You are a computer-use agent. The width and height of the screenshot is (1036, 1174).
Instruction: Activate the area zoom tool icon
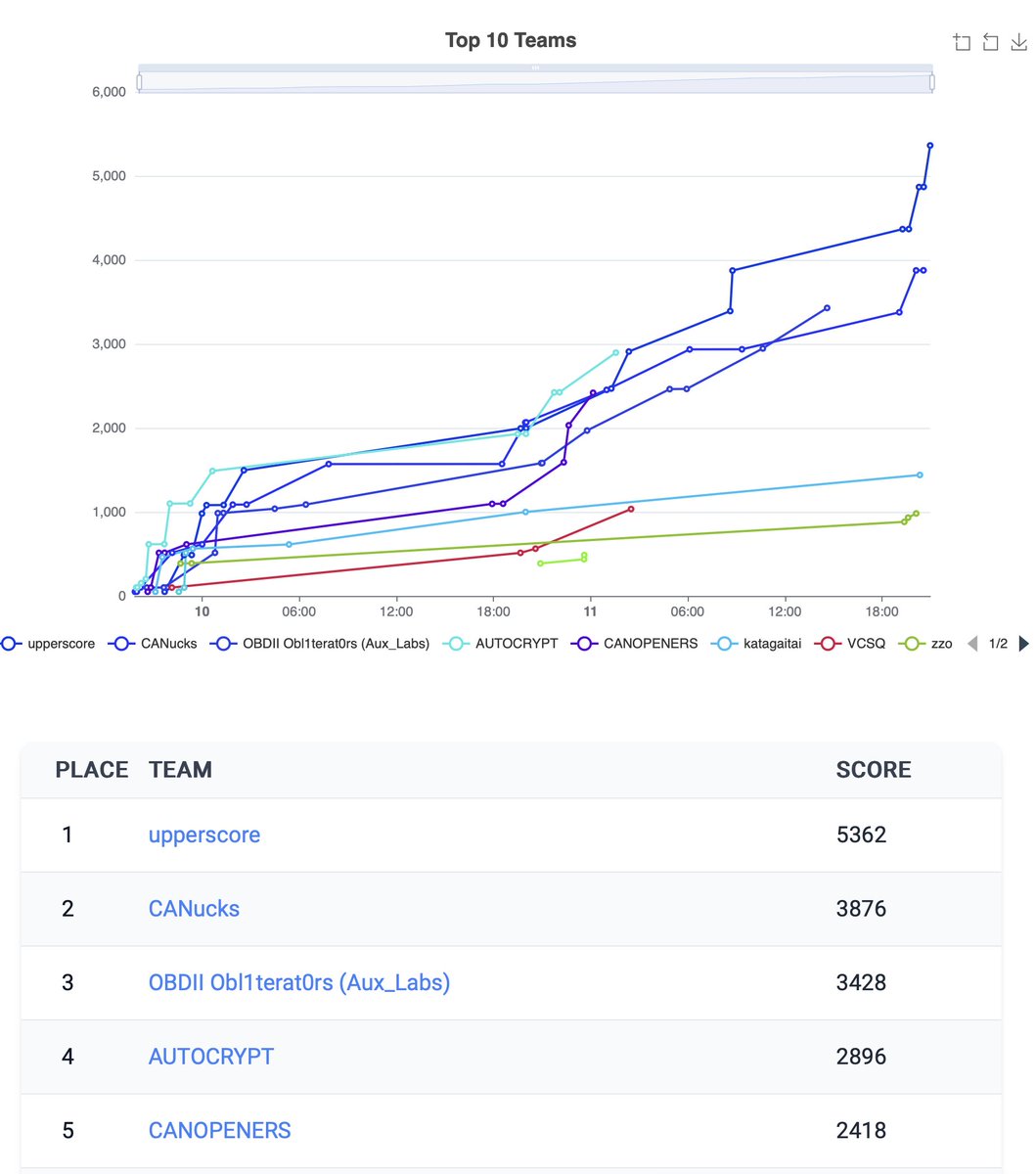[x=962, y=42]
